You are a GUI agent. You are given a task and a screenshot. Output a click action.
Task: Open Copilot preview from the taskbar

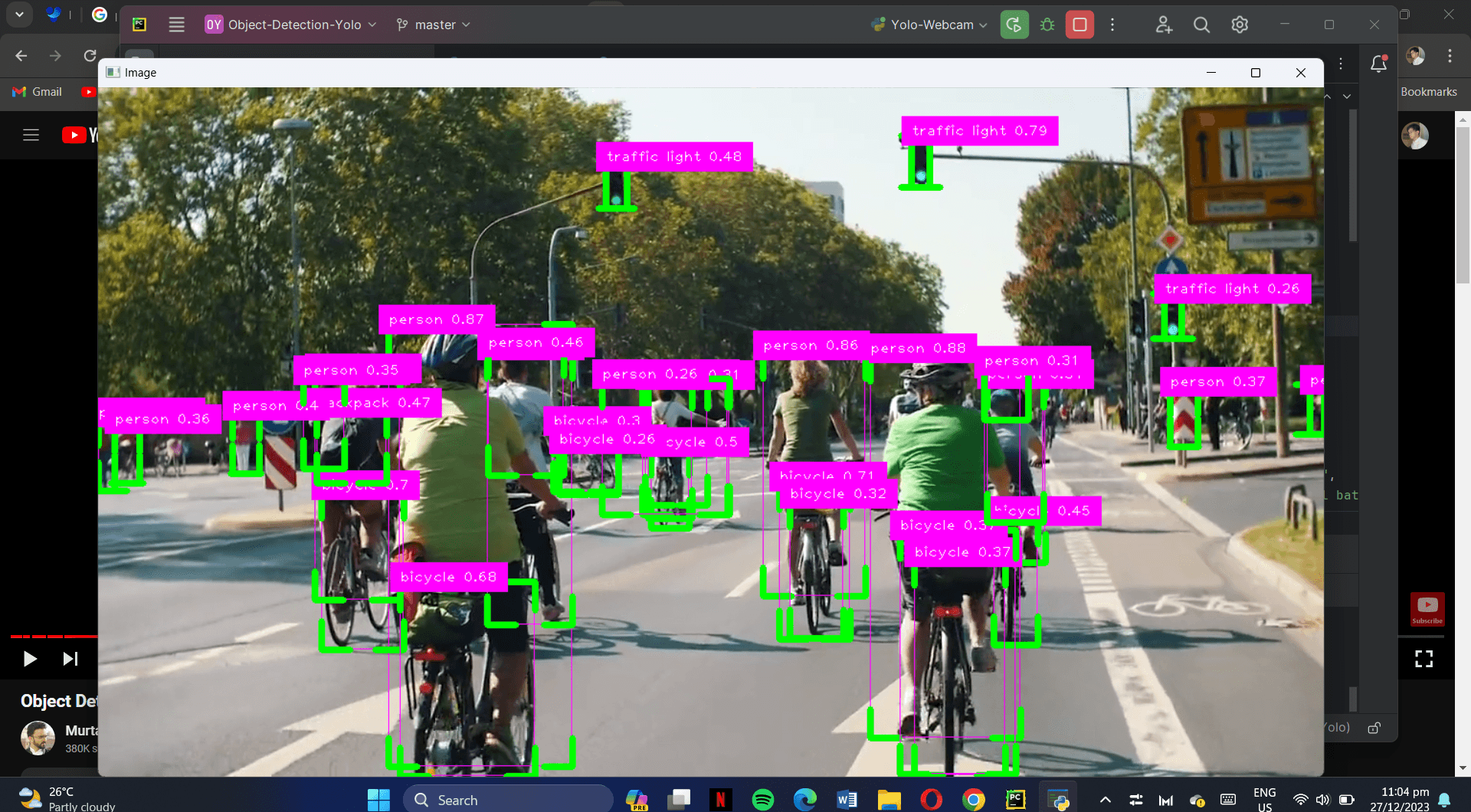637,800
